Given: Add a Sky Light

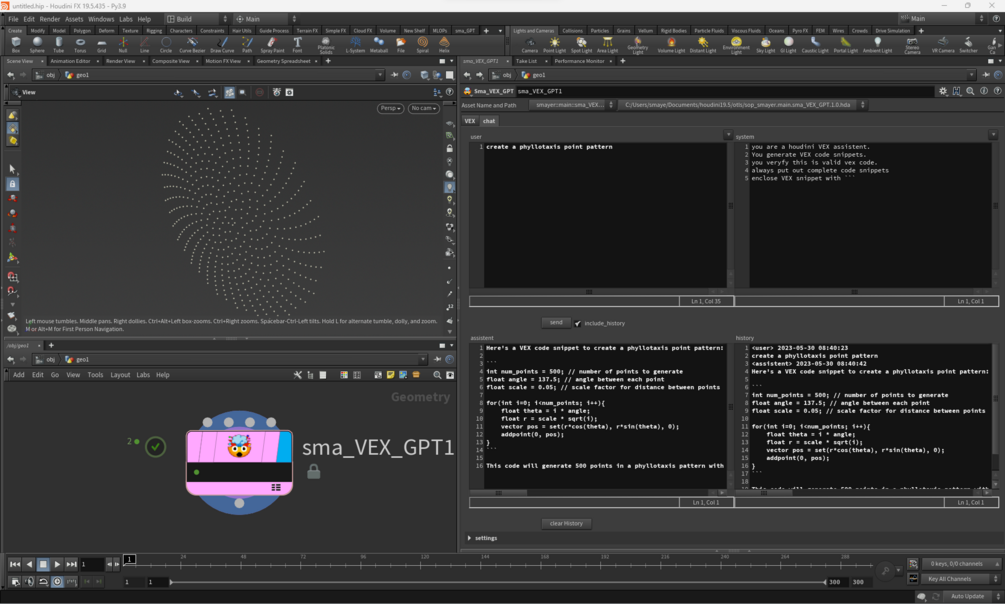Looking at the screenshot, I should (765, 45).
